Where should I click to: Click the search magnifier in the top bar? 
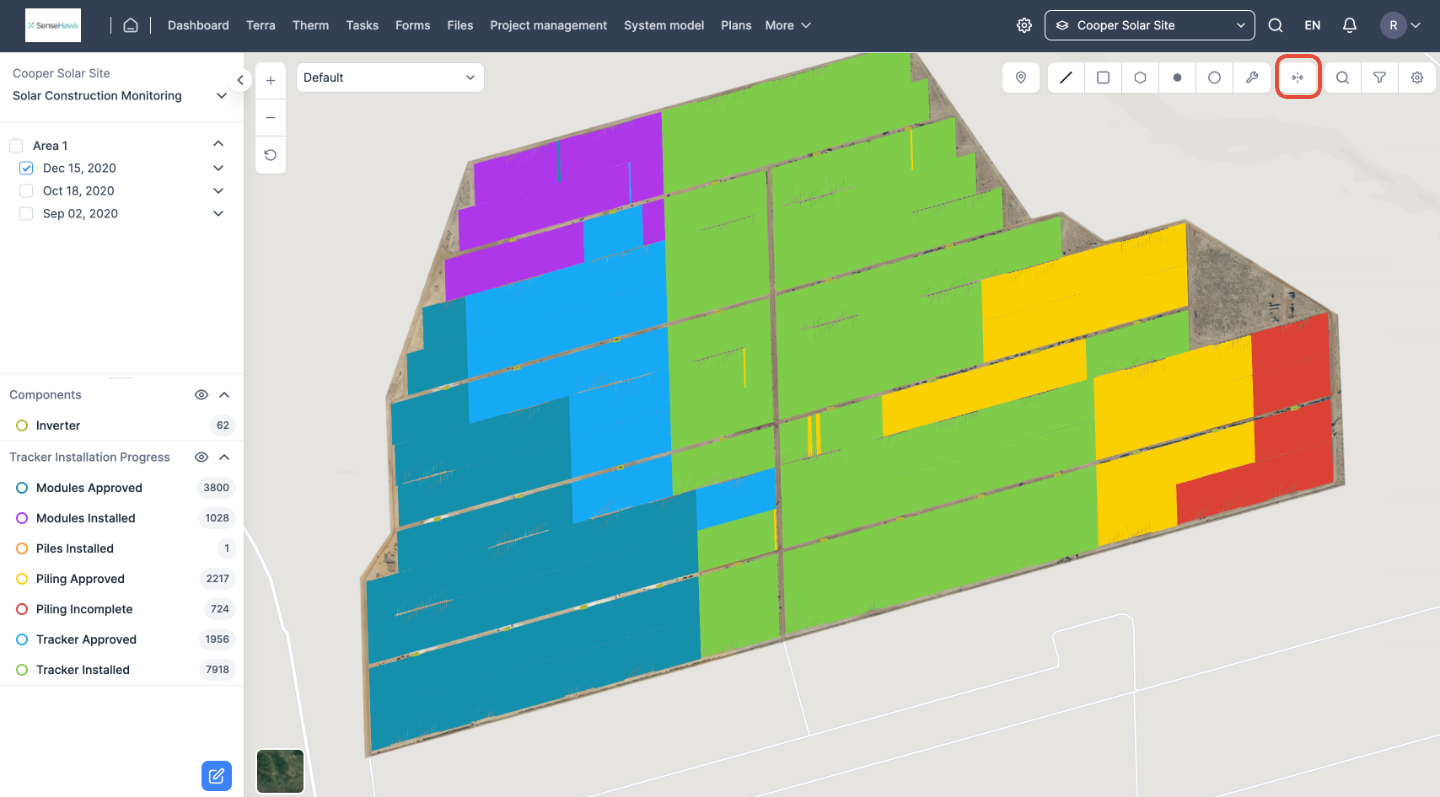pos(1275,25)
